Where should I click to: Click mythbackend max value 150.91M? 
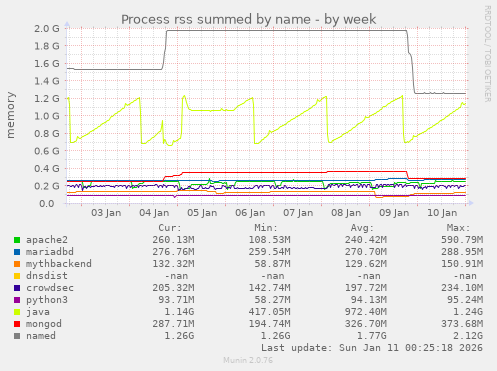pyautogui.click(x=462, y=264)
